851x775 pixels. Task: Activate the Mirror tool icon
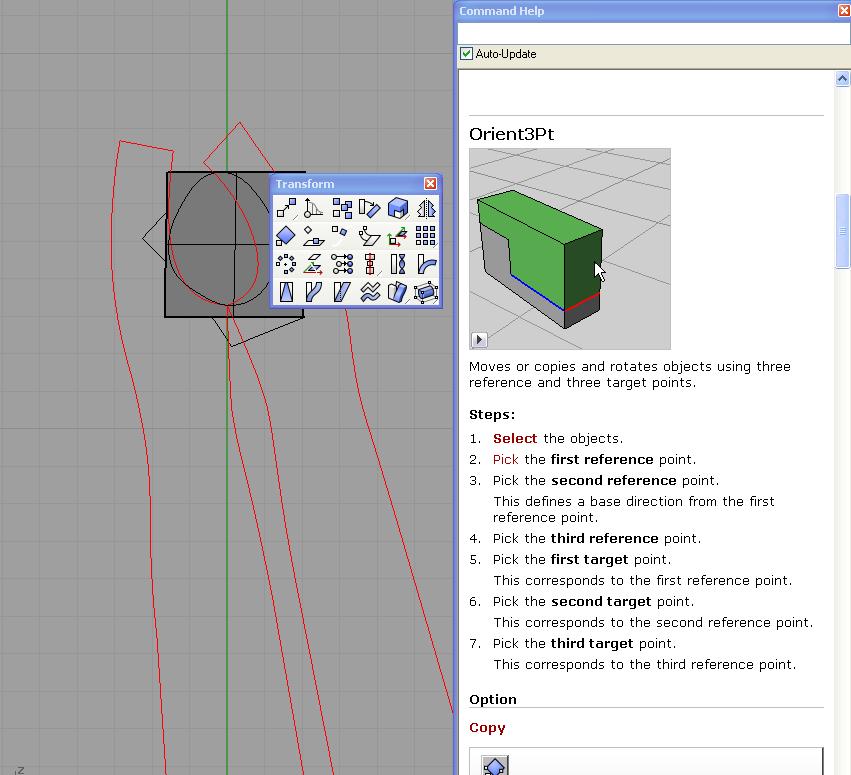426,208
